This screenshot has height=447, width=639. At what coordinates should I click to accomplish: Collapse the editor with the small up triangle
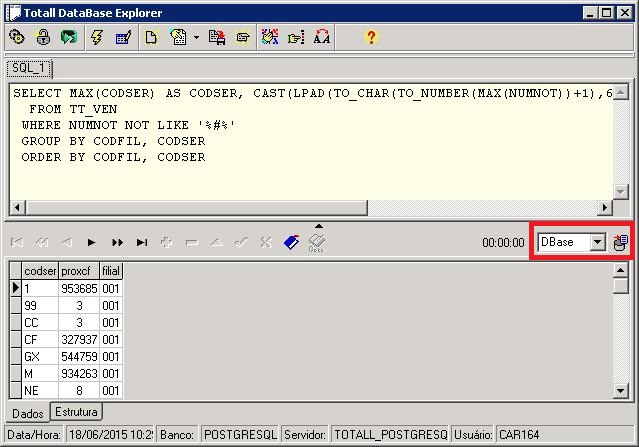point(319,226)
